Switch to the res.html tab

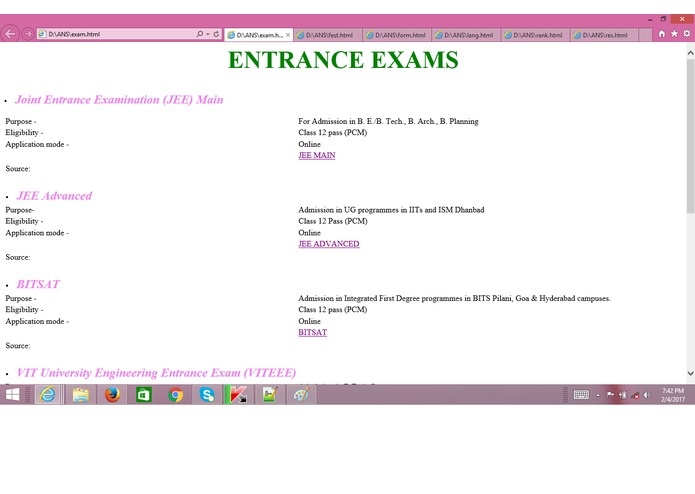(605, 35)
